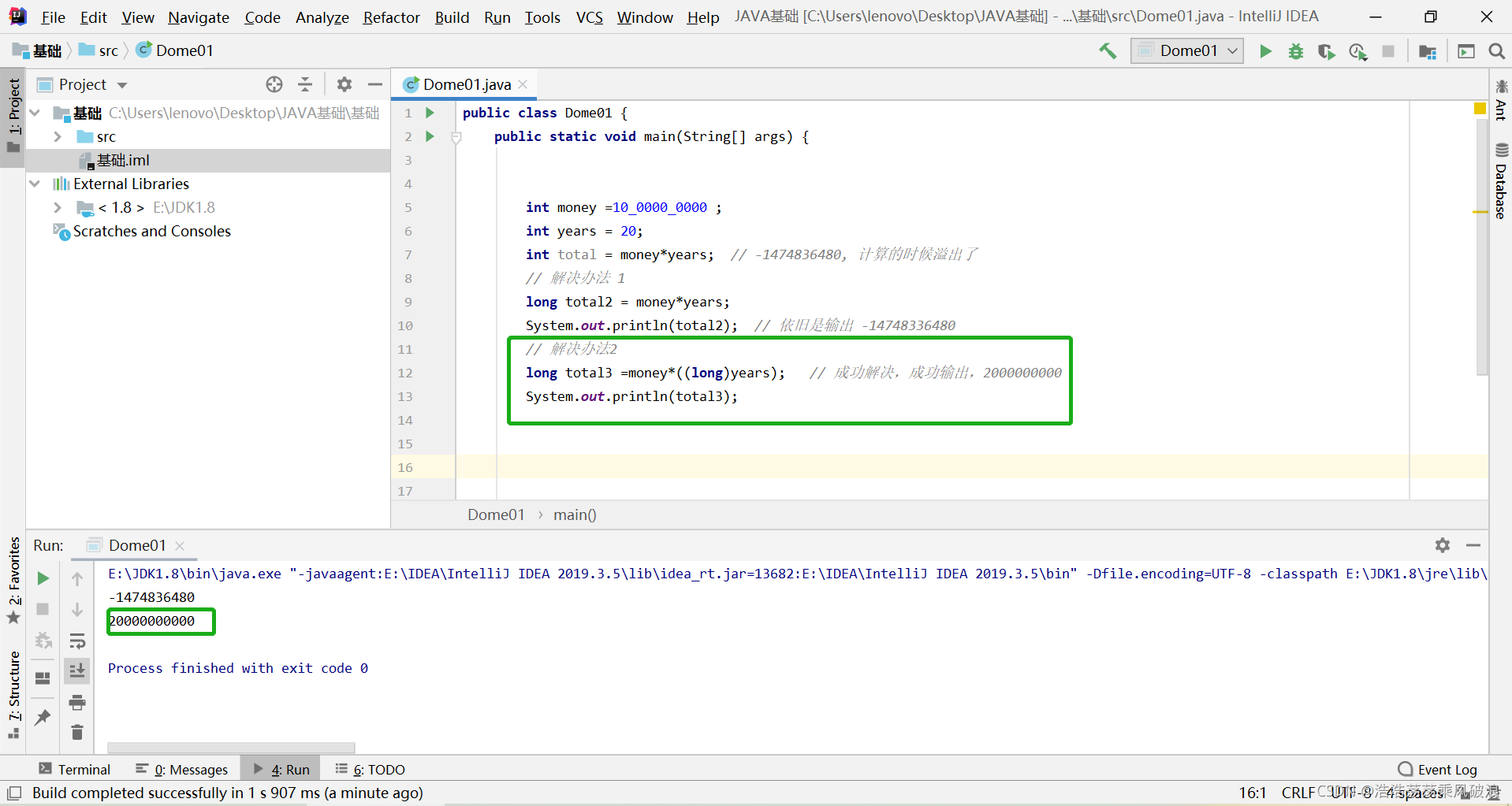Toggle the Z: Structure side tool button

(x=13, y=695)
